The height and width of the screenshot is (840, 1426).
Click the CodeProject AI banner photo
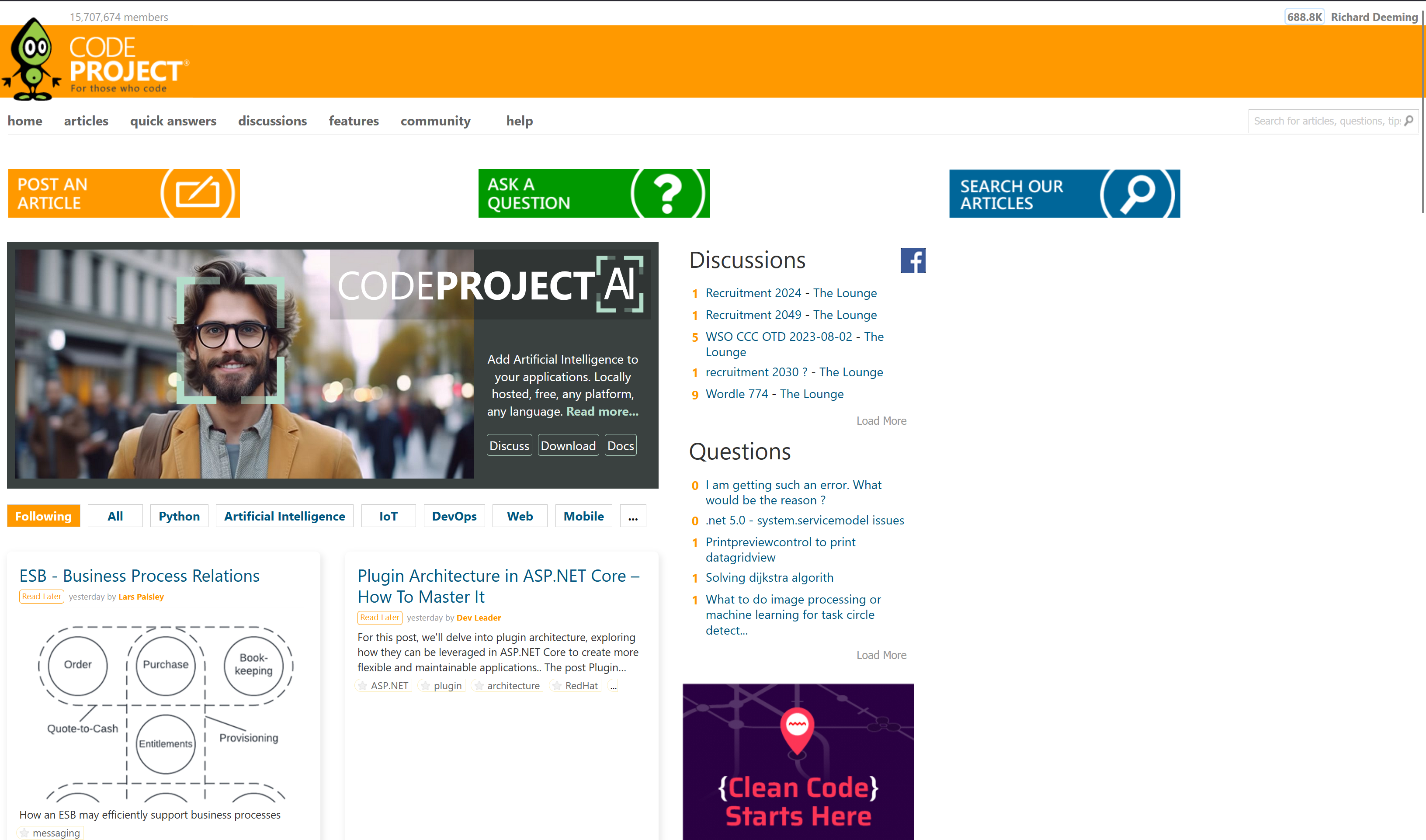click(x=244, y=364)
